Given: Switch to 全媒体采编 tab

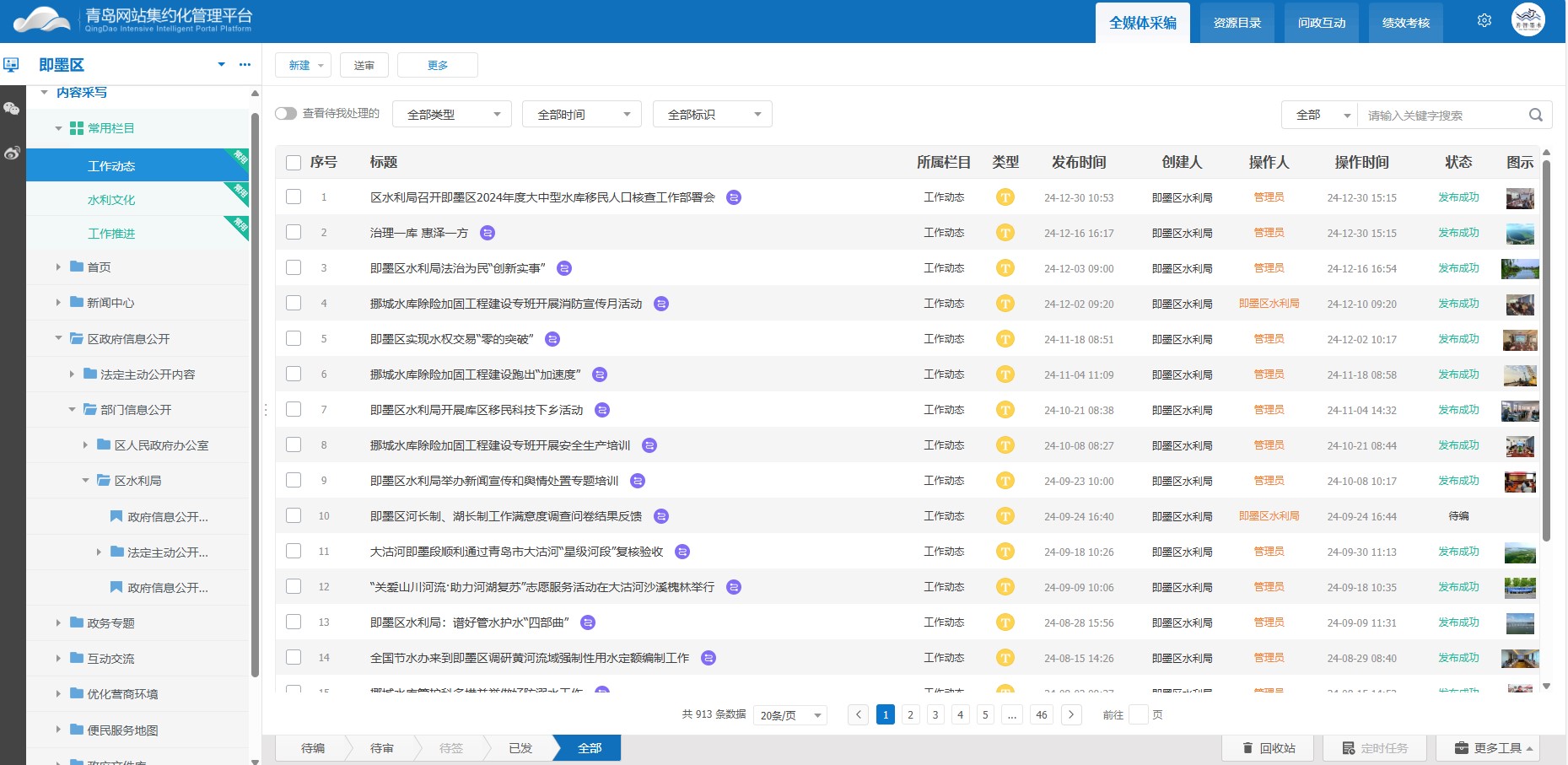Looking at the screenshot, I should tap(1143, 23).
